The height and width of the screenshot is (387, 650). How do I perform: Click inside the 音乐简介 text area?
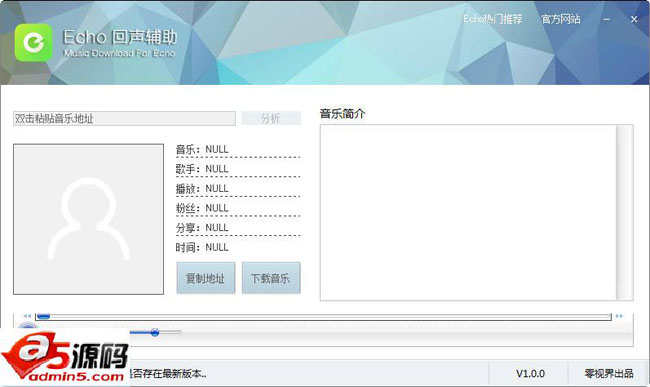tap(468, 213)
